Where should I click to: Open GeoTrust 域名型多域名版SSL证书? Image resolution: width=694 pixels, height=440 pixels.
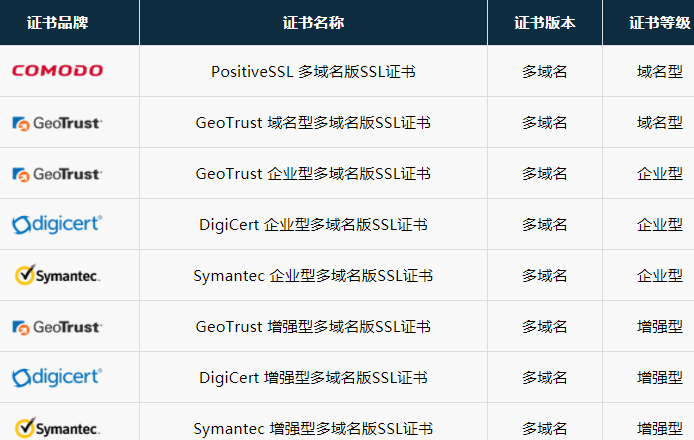coord(313,123)
